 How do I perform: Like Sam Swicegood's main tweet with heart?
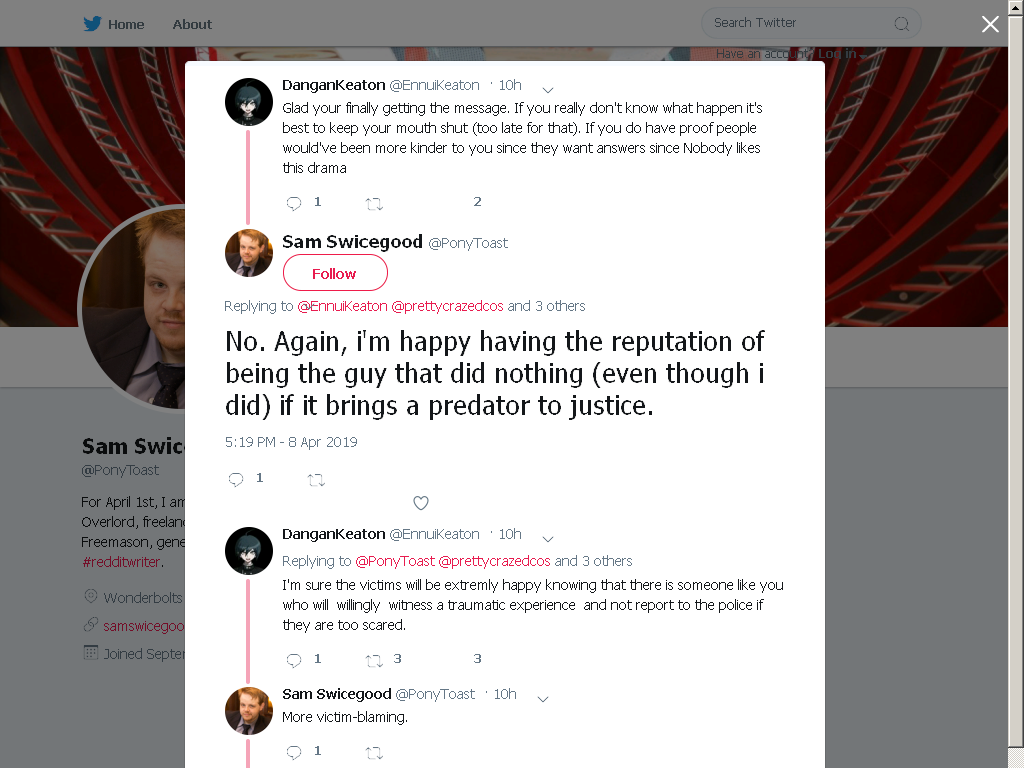421,503
